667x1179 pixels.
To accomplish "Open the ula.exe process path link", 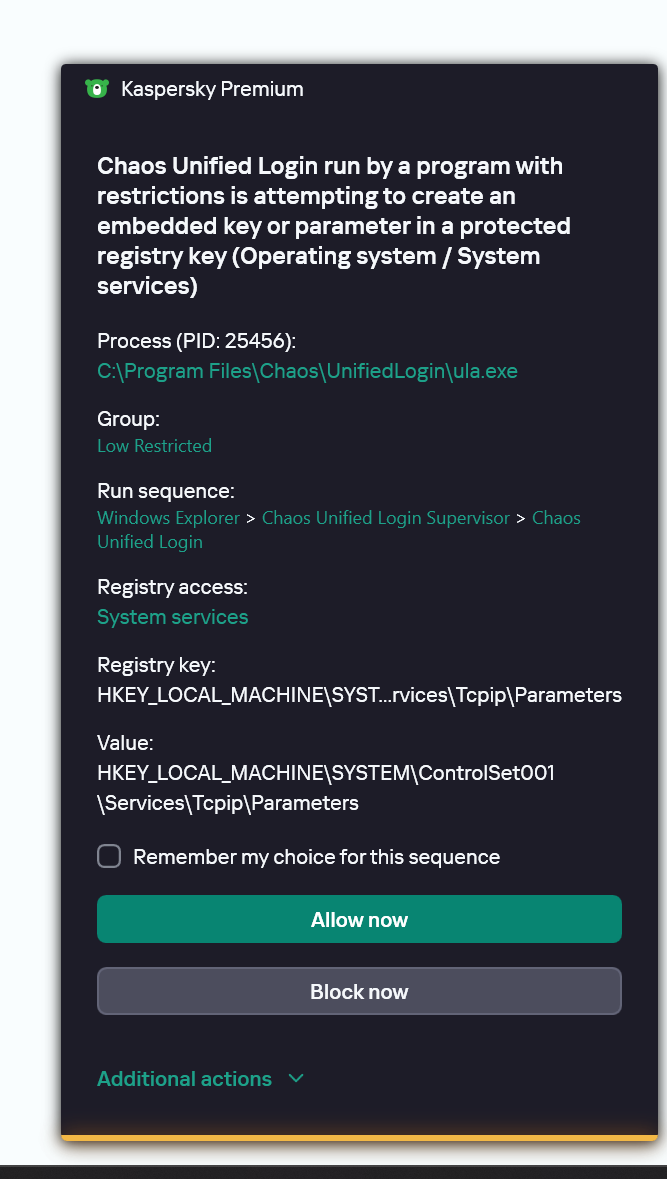I will [x=307, y=371].
